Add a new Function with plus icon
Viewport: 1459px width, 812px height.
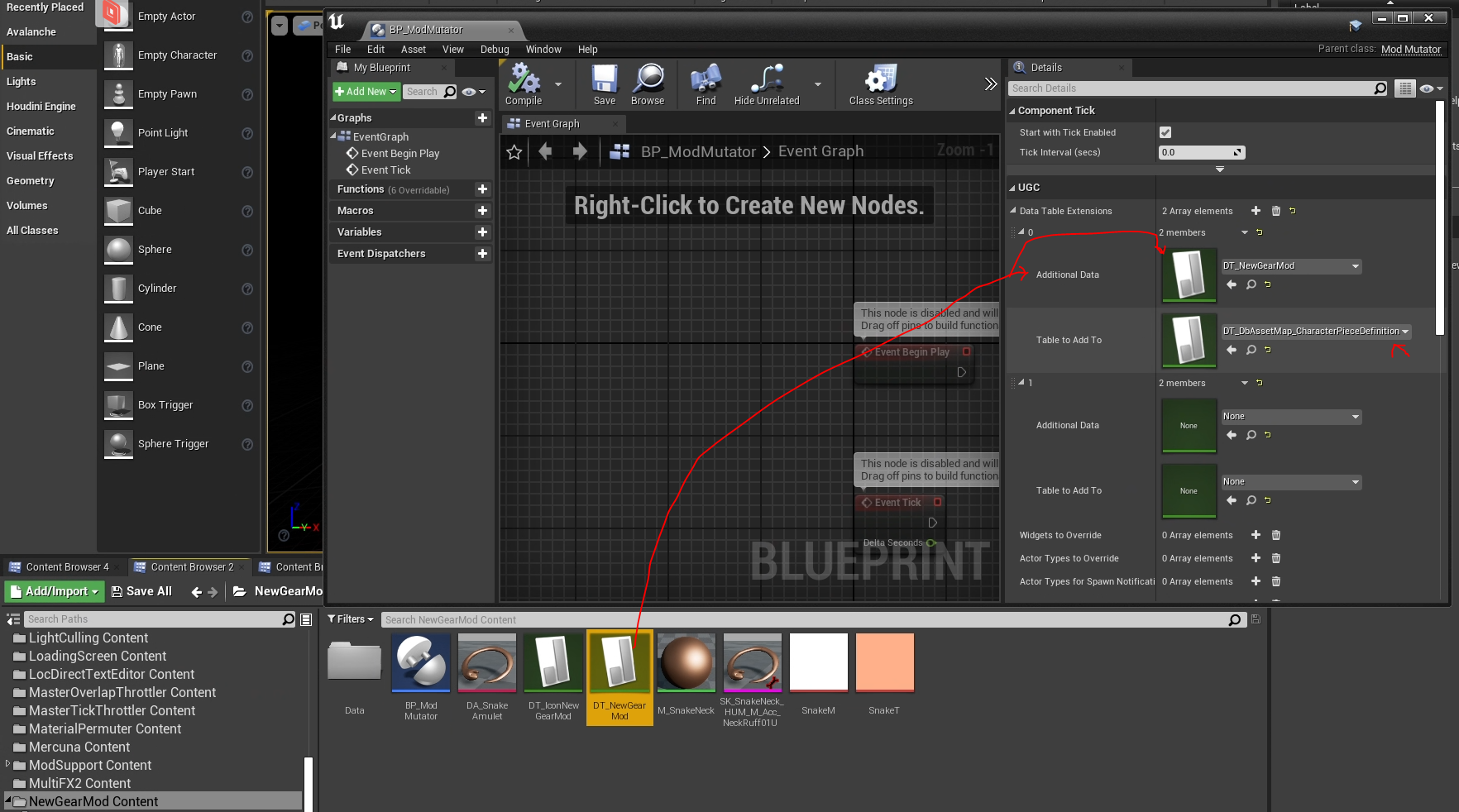tap(482, 189)
